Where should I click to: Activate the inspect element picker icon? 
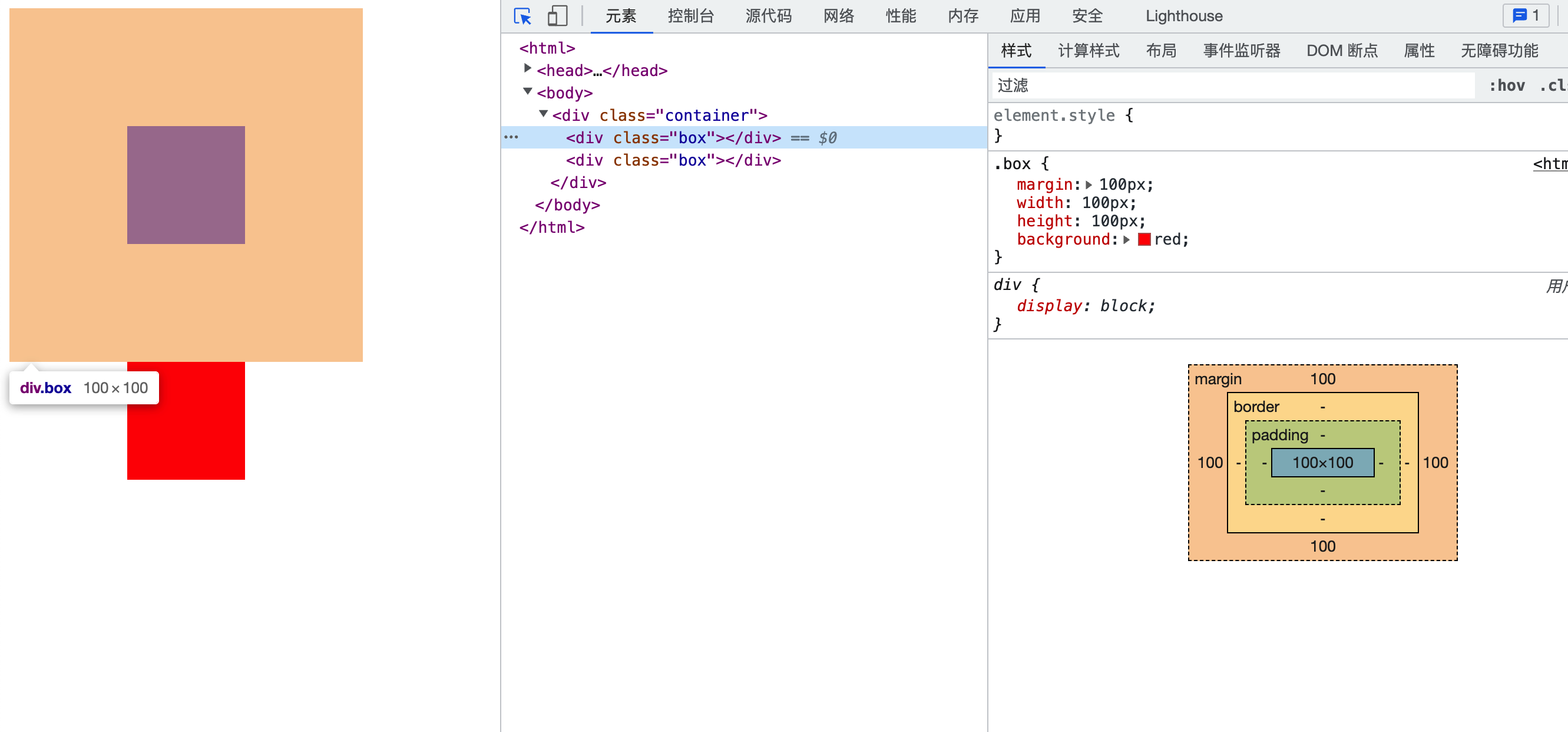[x=522, y=16]
